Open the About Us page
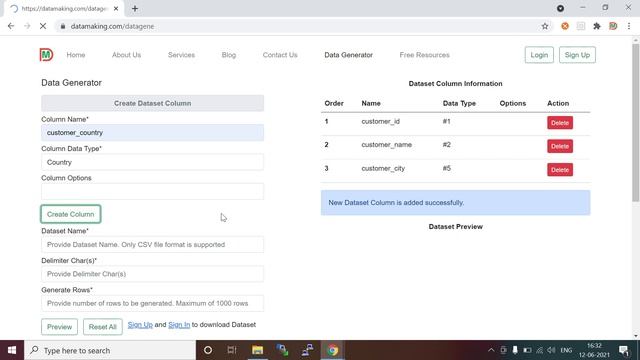This screenshot has width=640, height=360. coord(127,55)
